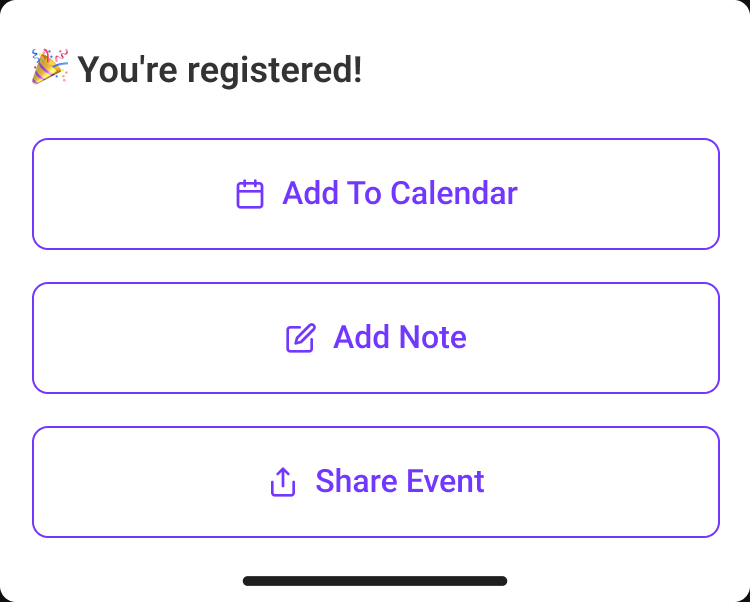Add the event to your calendar
Screen dimensions: 750x602
375,194
